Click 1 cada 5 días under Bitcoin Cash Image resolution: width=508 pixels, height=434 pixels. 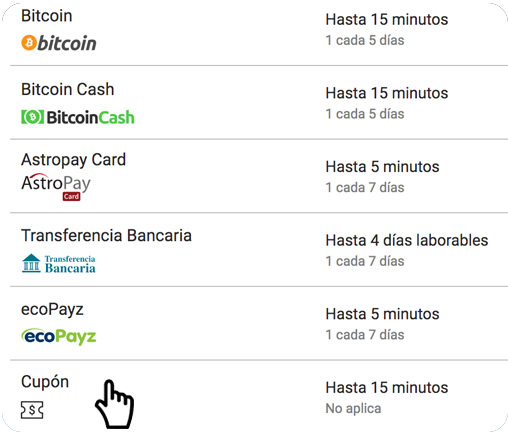click(x=365, y=114)
